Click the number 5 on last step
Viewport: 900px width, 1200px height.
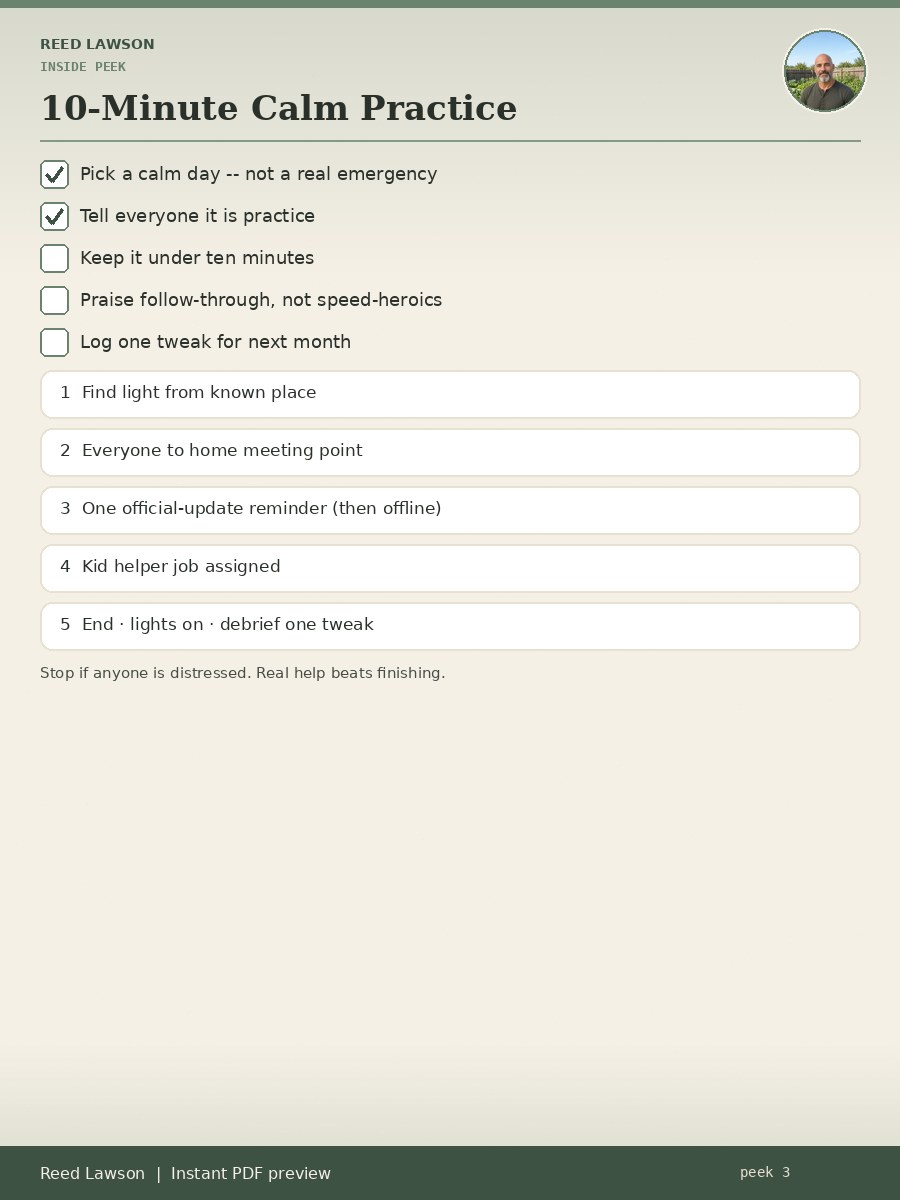coord(65,625)
